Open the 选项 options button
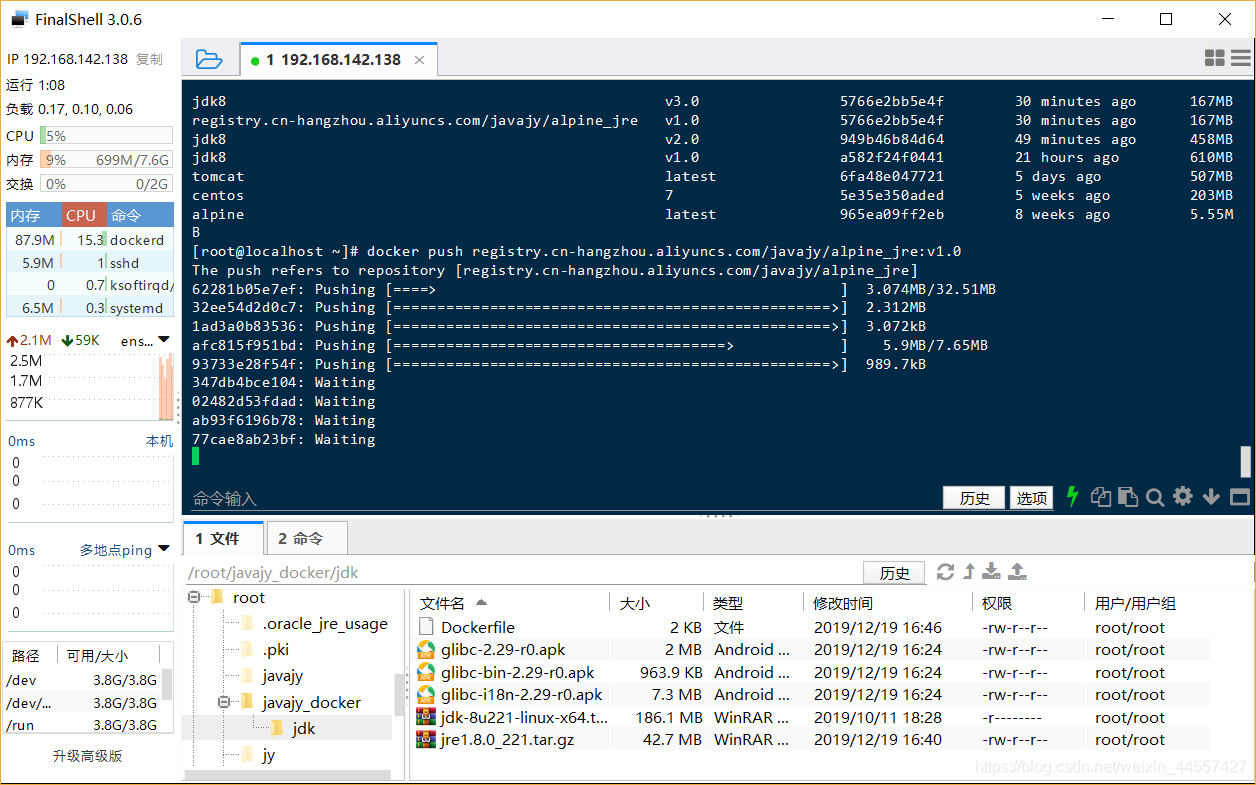 click(1032, 498)
